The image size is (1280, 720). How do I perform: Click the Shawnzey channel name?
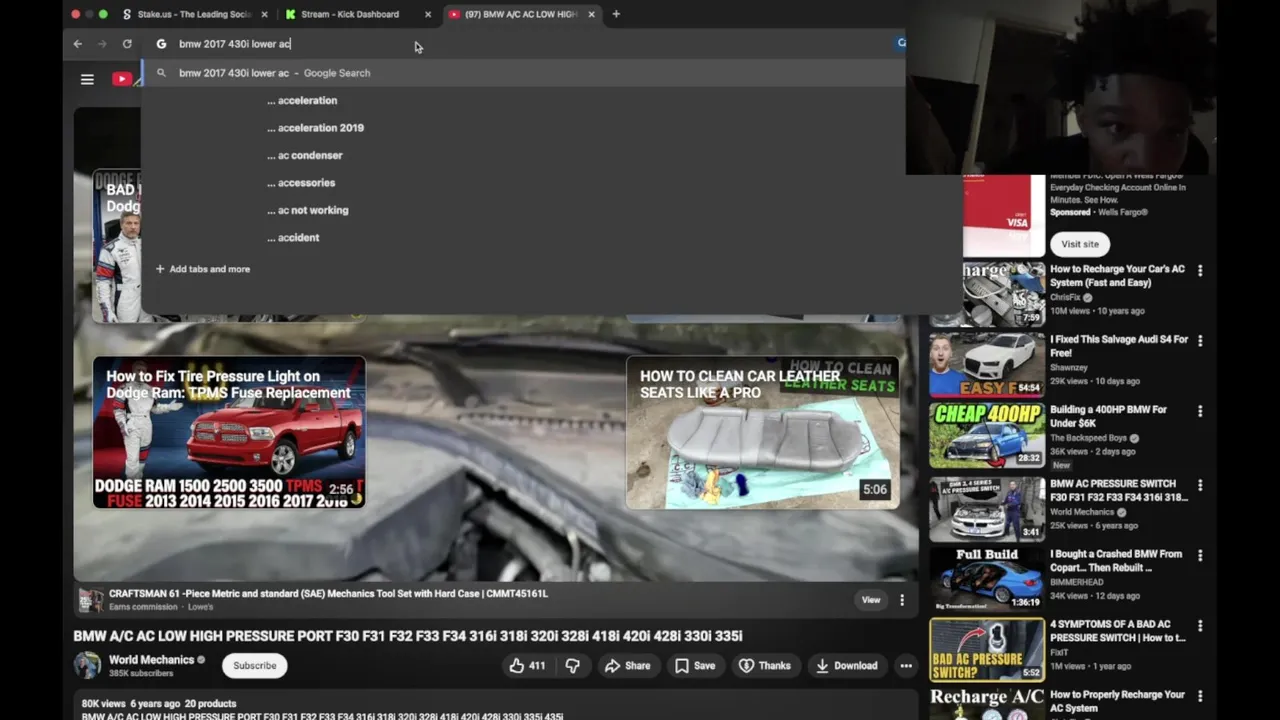pos(1069,367)
